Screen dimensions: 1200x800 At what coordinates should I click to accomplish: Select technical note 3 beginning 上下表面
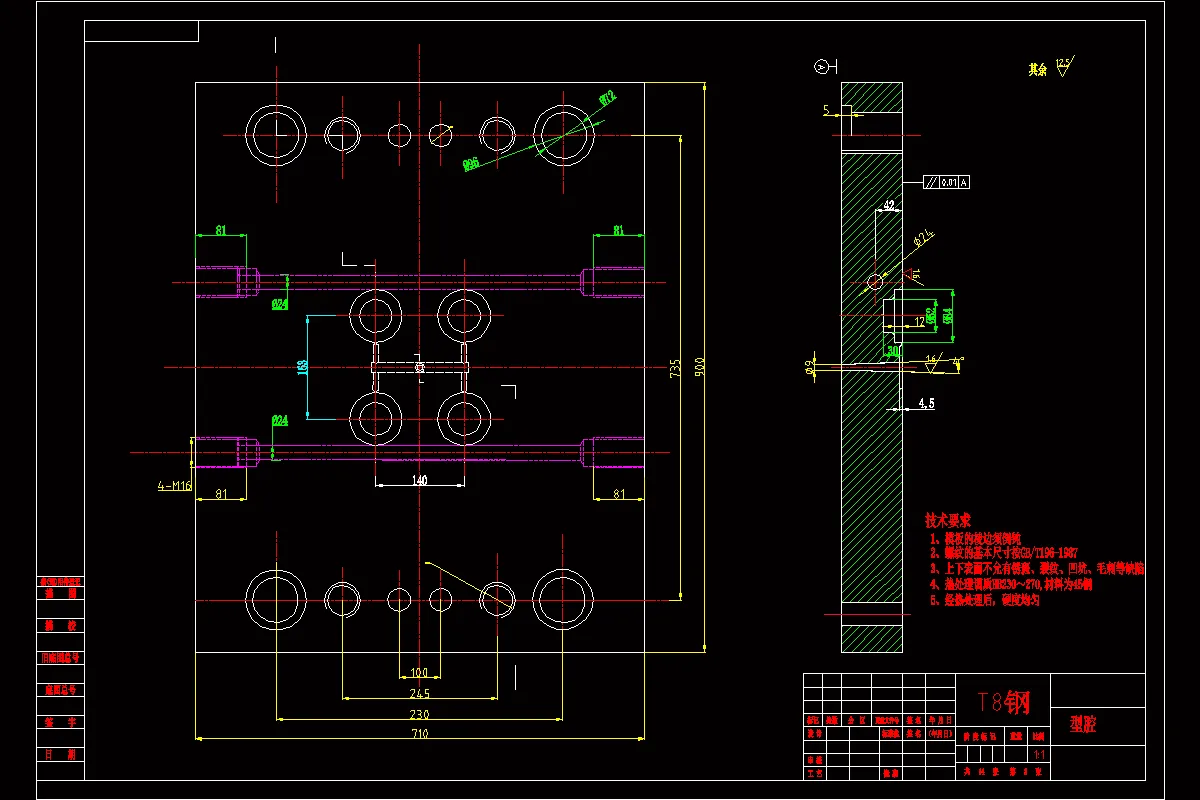point(1036,568)
